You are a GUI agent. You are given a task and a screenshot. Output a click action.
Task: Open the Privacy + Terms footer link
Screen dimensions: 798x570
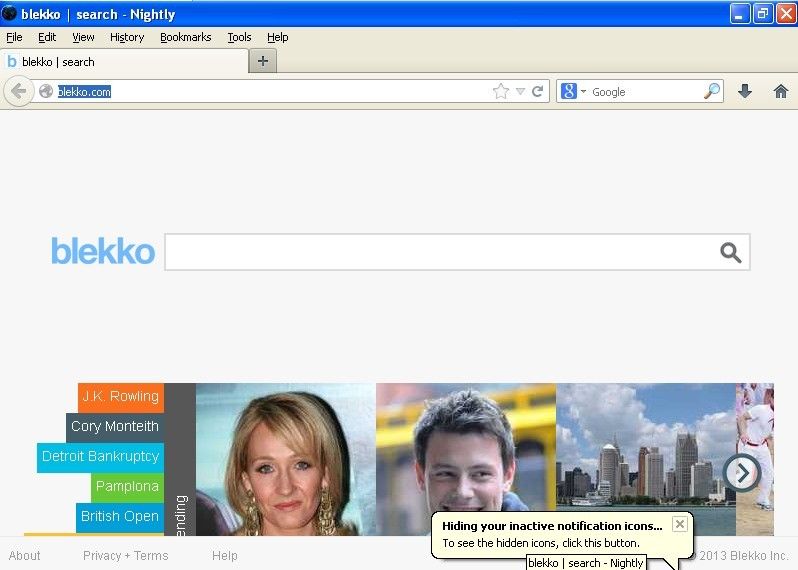point(126,555)
